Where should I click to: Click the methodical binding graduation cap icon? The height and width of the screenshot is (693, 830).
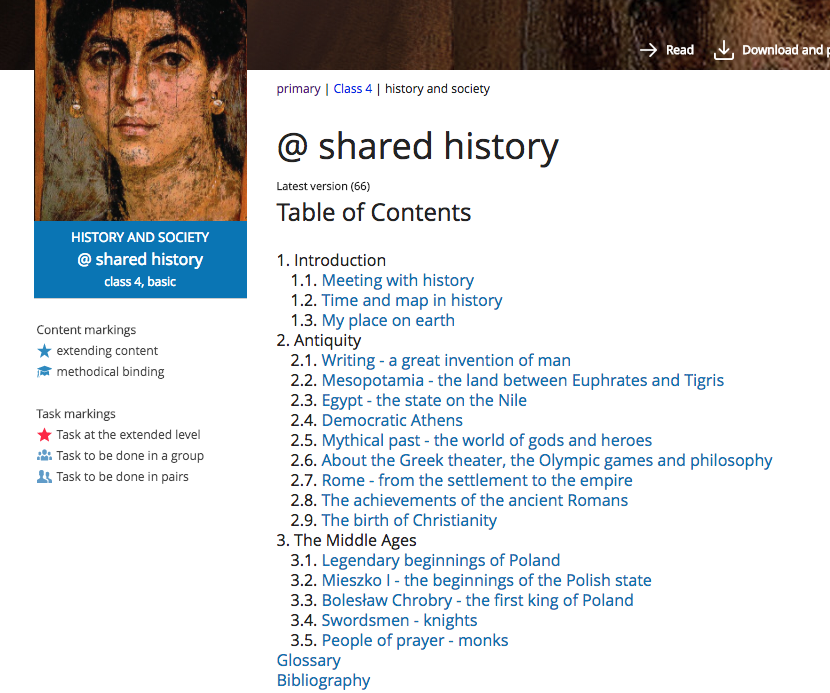[44, 372]
